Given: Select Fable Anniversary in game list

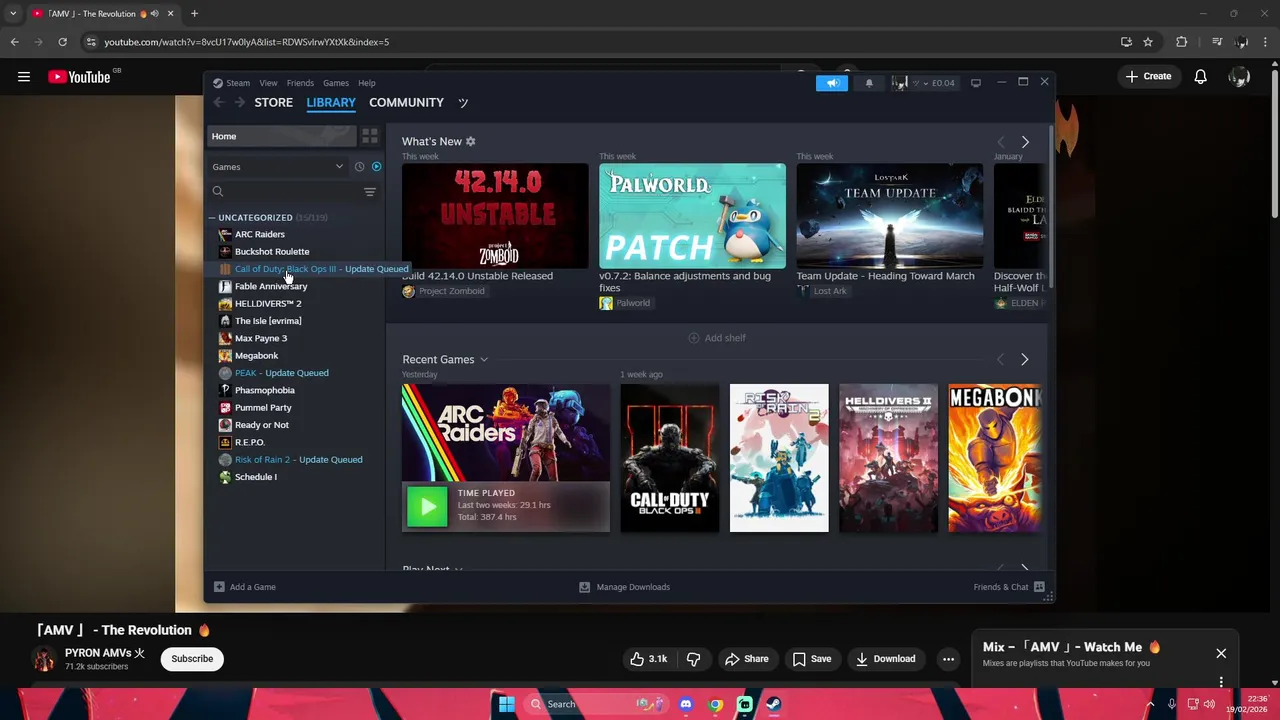Looking at the screenshot, I should (x=271, y=286).
